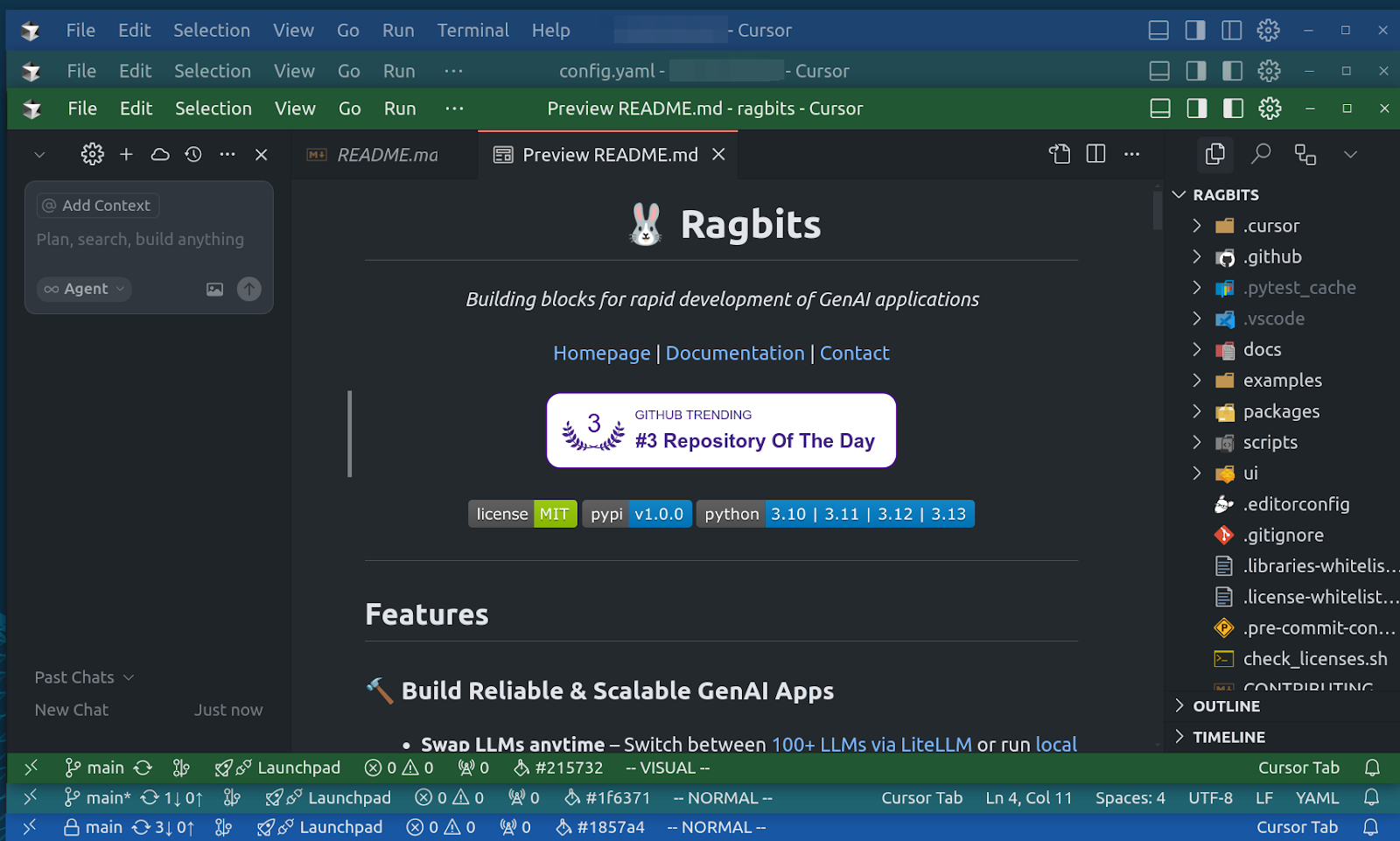Image resolution: width=1400 pixels, height=841 pixels.
Task: Click Add Context button
Action: tap(97, 206)
